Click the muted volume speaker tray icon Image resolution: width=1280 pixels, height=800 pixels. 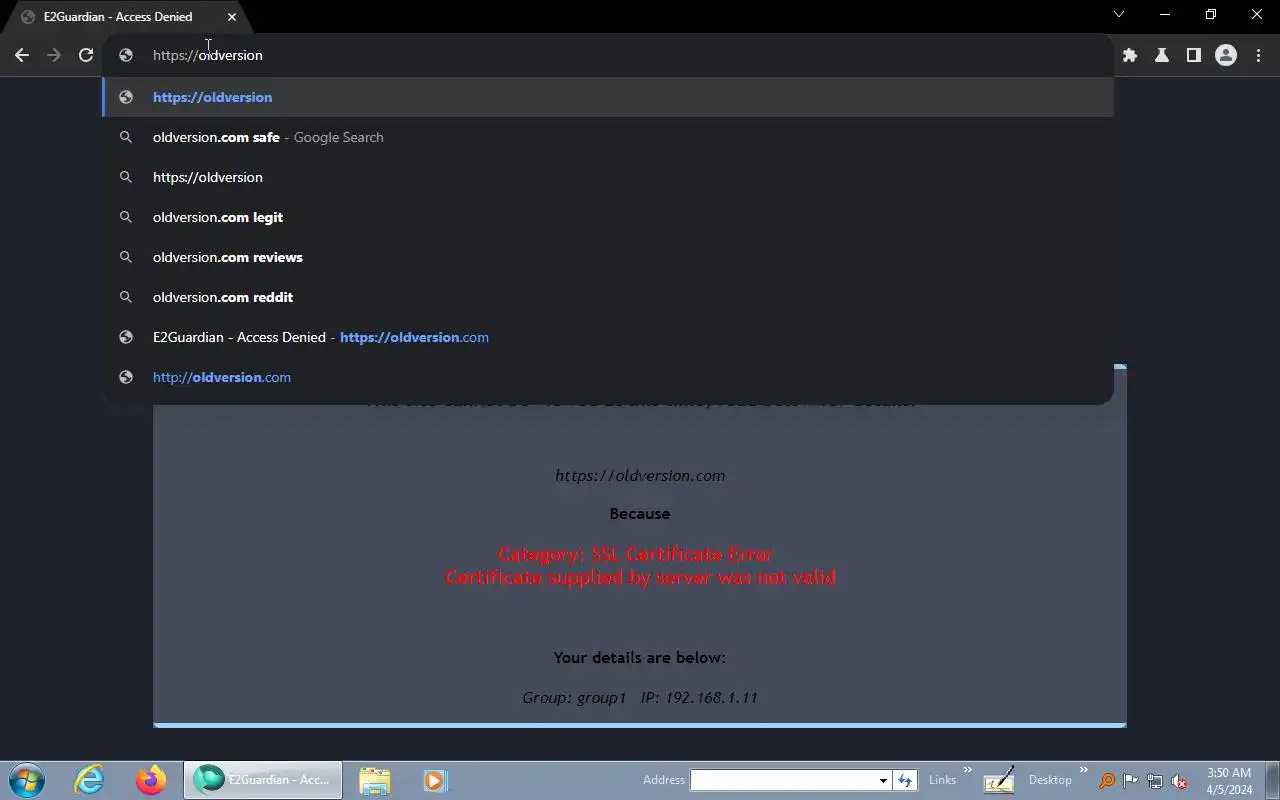[1179, 781]
